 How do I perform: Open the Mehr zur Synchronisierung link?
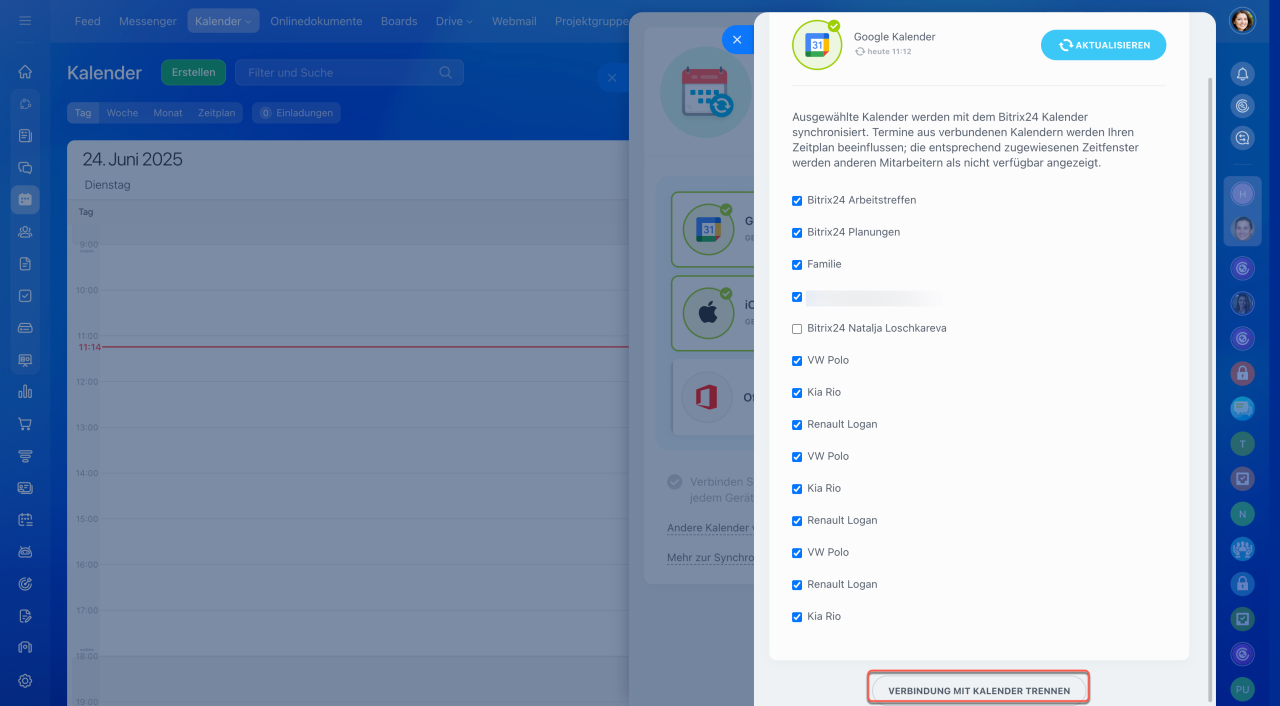coord(710,558)
